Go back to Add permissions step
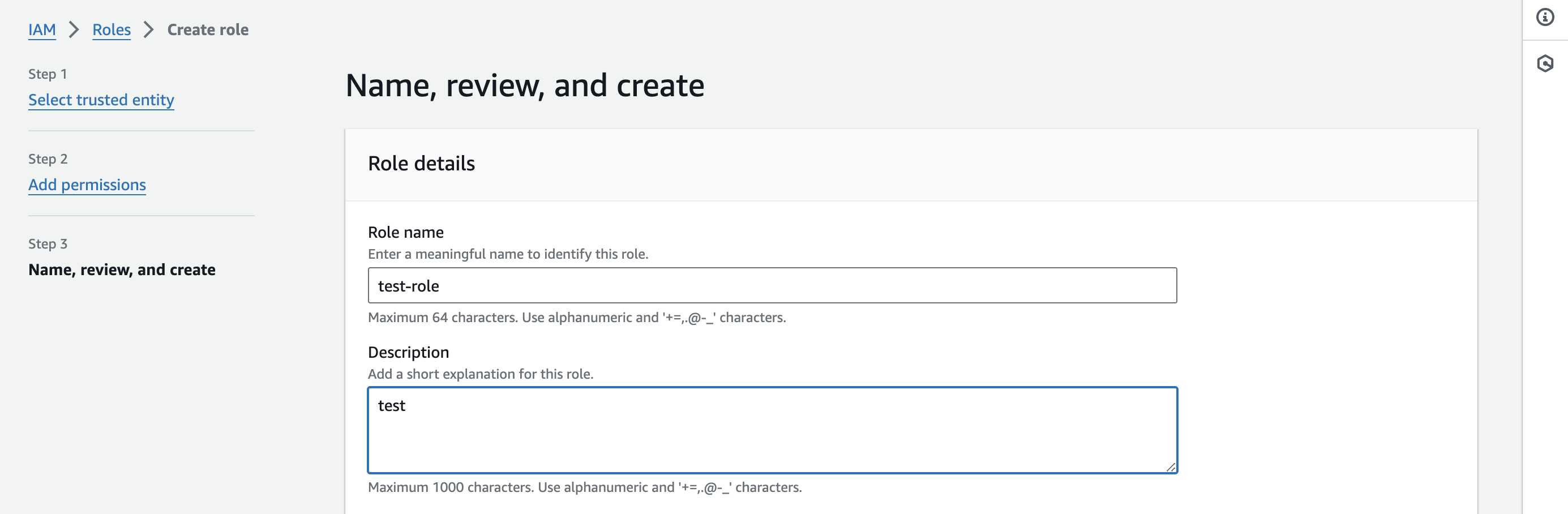The width and height of the screenshot is (1568, 514). (x=87, y=185)
